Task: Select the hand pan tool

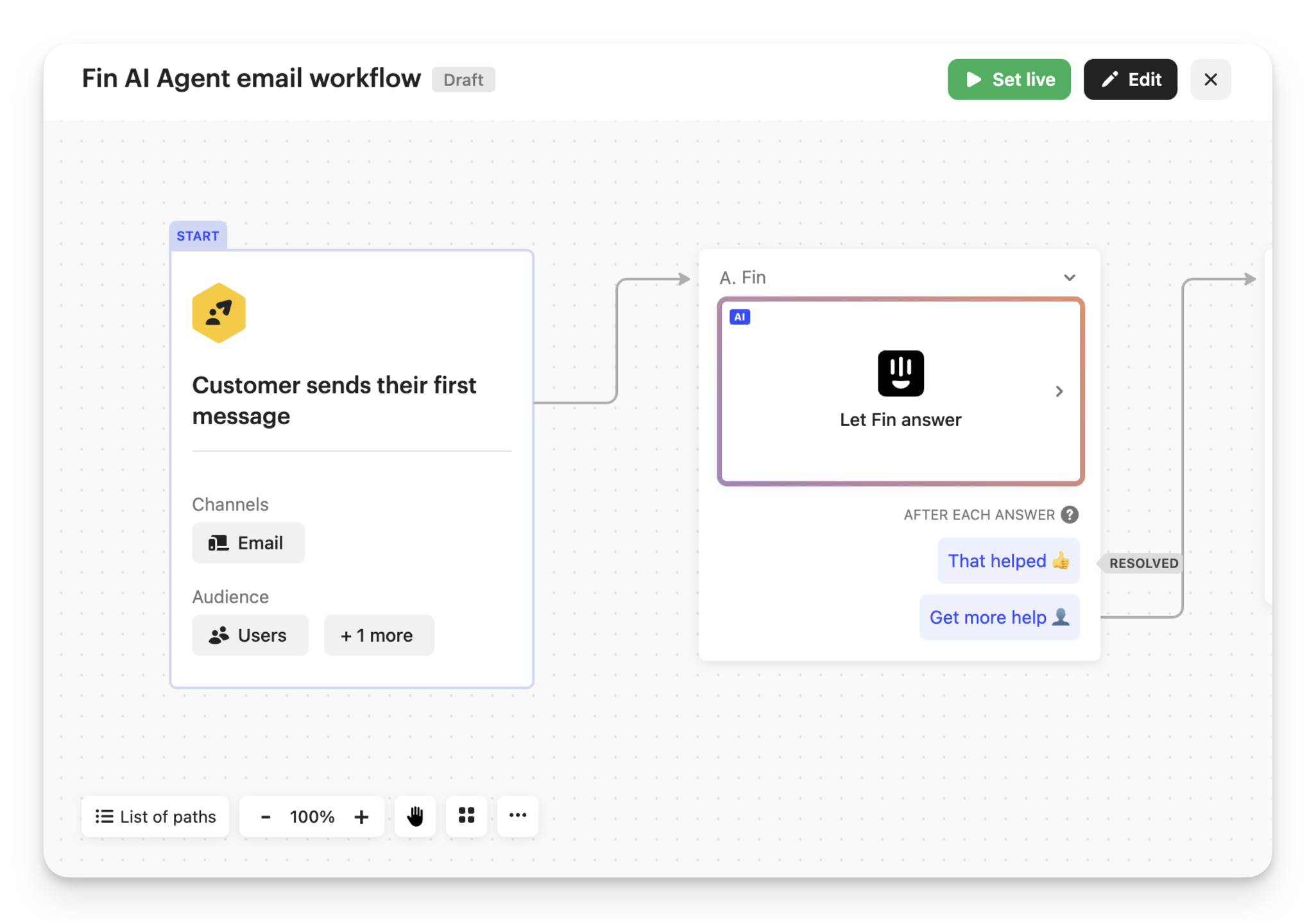Action: (x=415, y=816)
